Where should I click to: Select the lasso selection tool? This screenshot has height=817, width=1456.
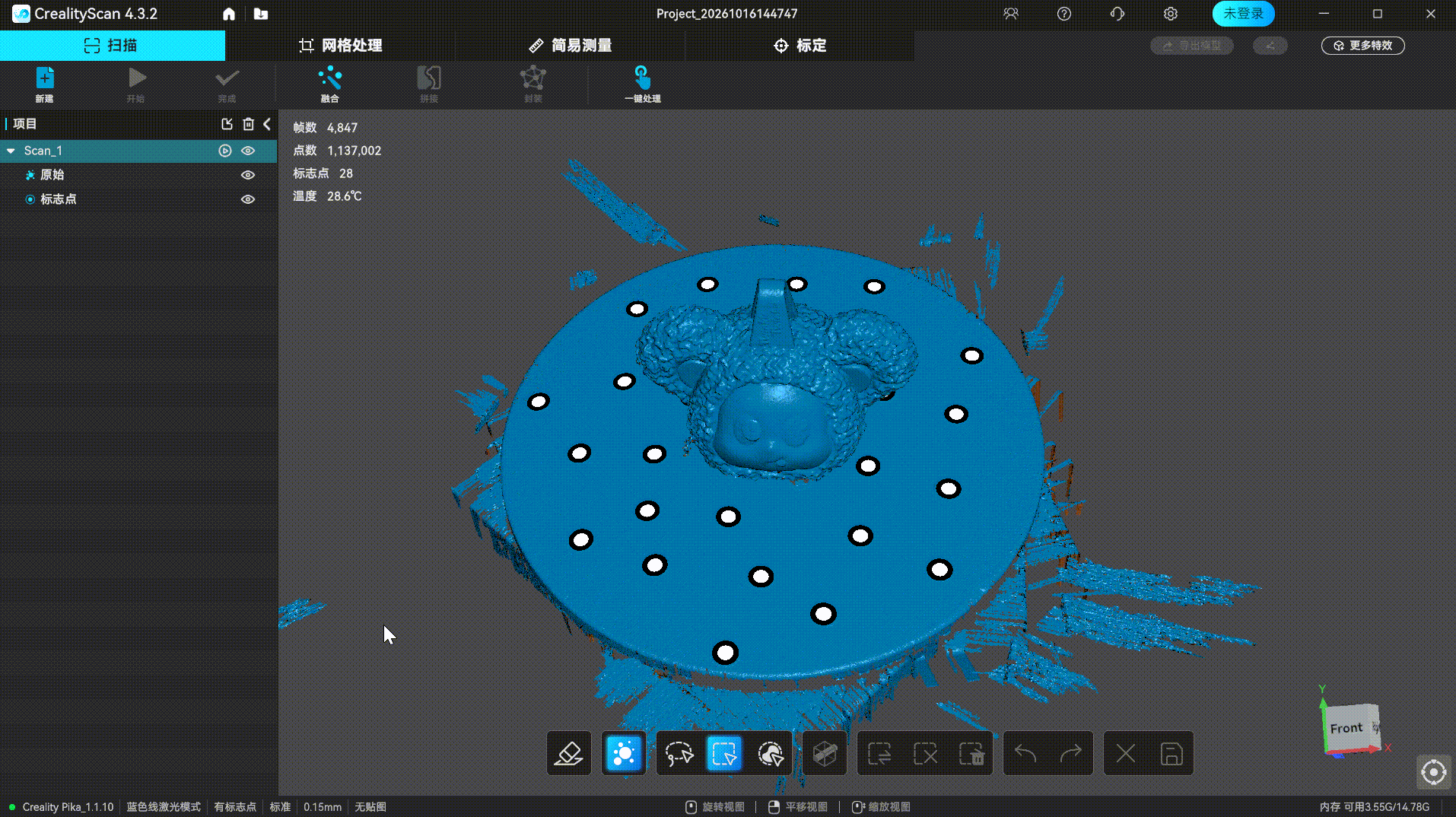[x=679, y=754]
